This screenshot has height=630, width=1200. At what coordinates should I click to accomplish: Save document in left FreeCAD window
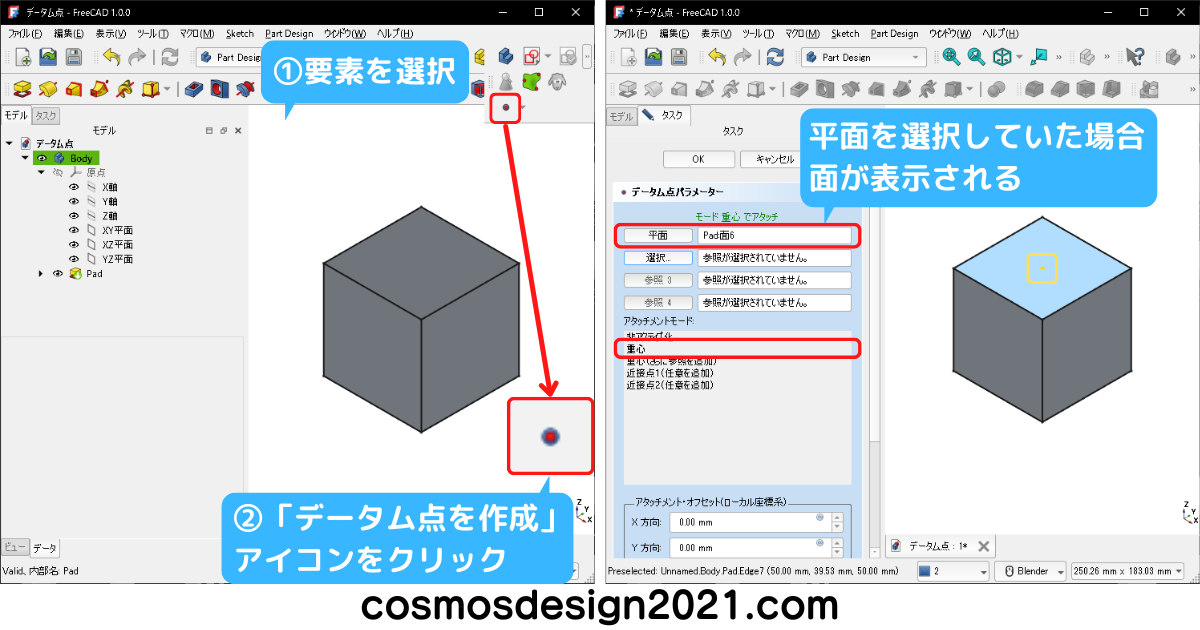pos(72,57)
